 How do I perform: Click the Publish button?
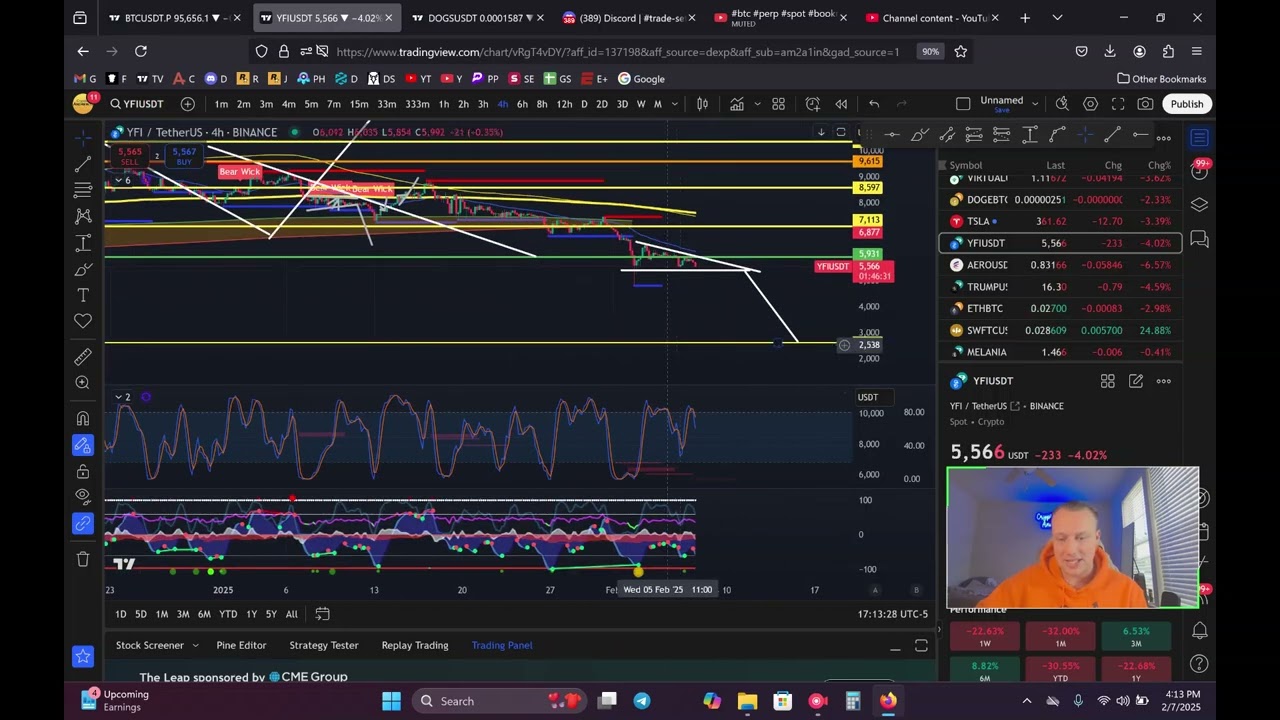[x=1187, y=104]
